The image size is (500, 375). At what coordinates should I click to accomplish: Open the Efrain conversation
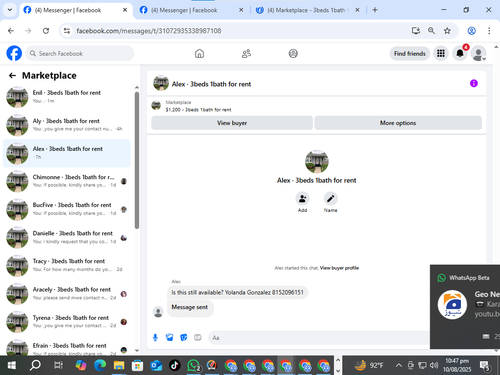click(x=67, y=347)
